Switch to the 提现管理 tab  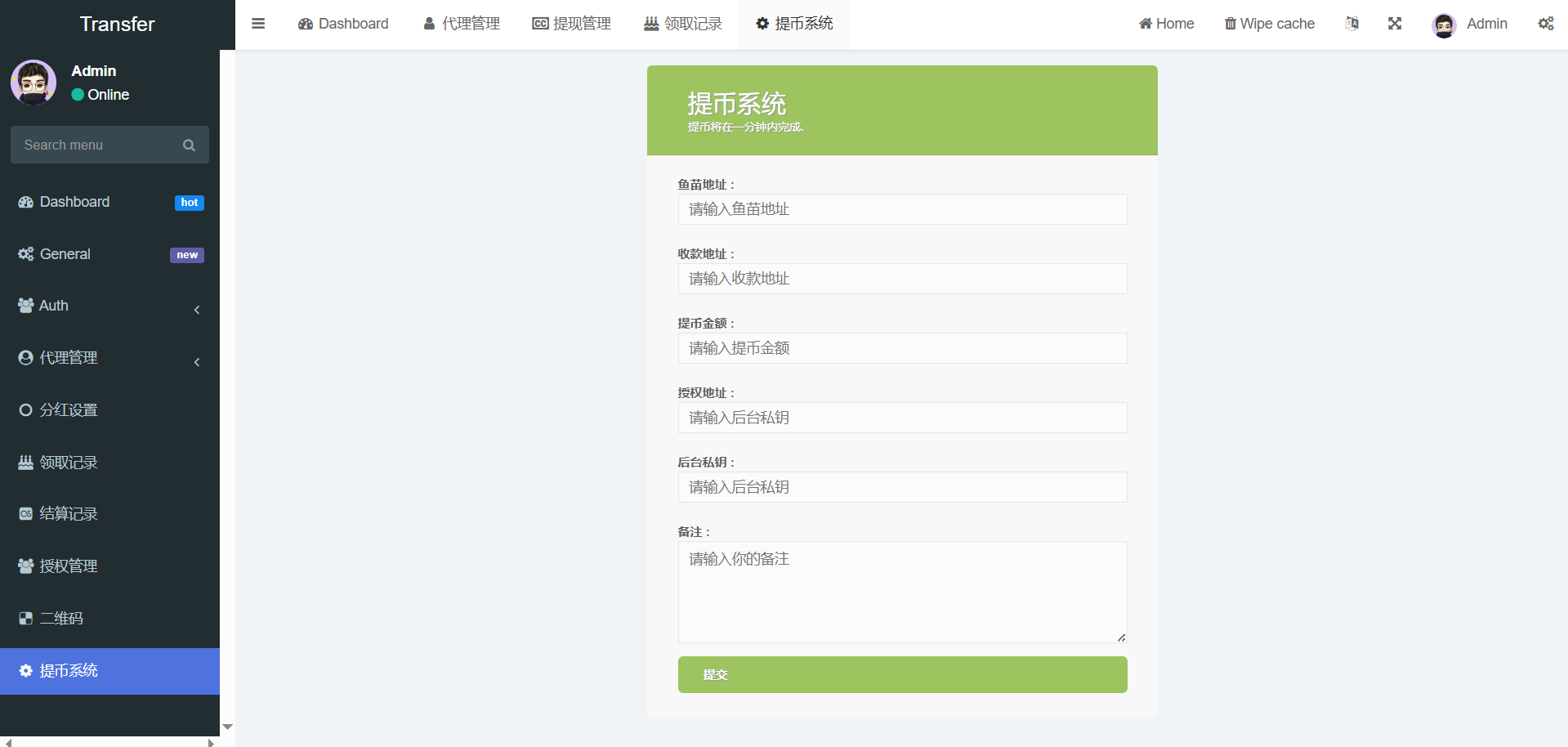[571, 24]
